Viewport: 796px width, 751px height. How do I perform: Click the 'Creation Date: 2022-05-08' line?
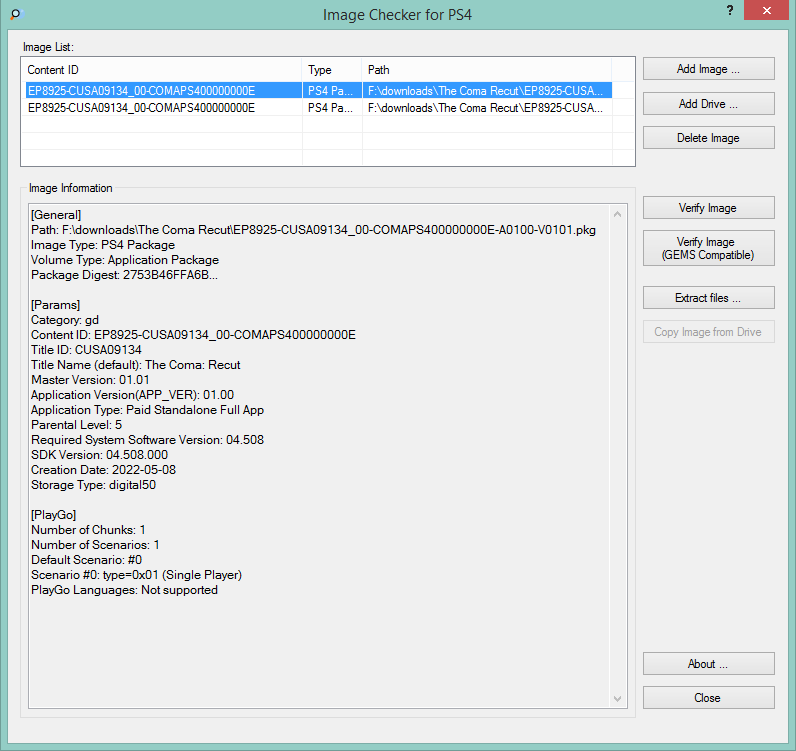coord(104,470)
